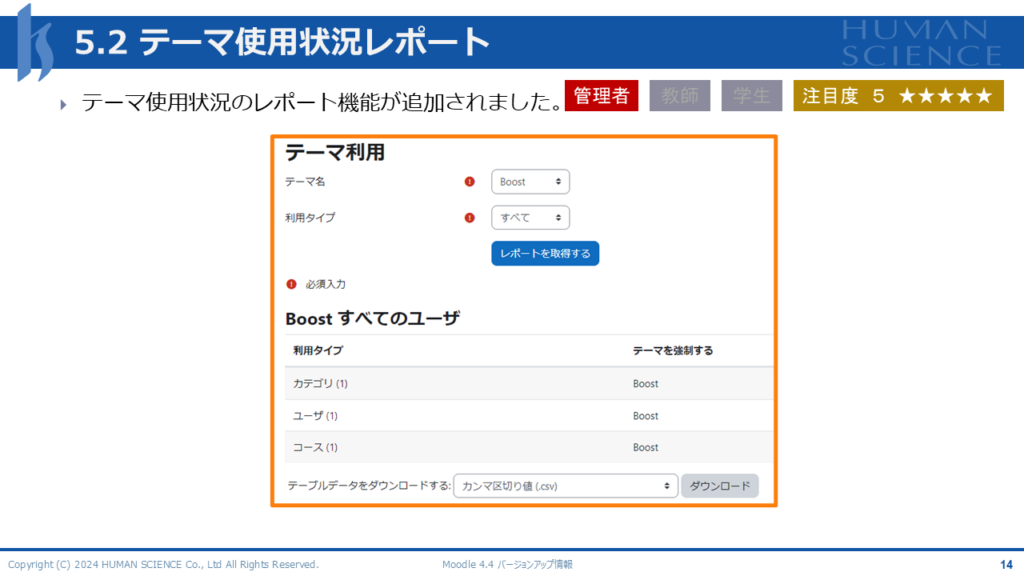Click the red icon beside 必須入力 legend
Image resolution: width=1024 pixels, height=576 pixels.
(291, 284)
